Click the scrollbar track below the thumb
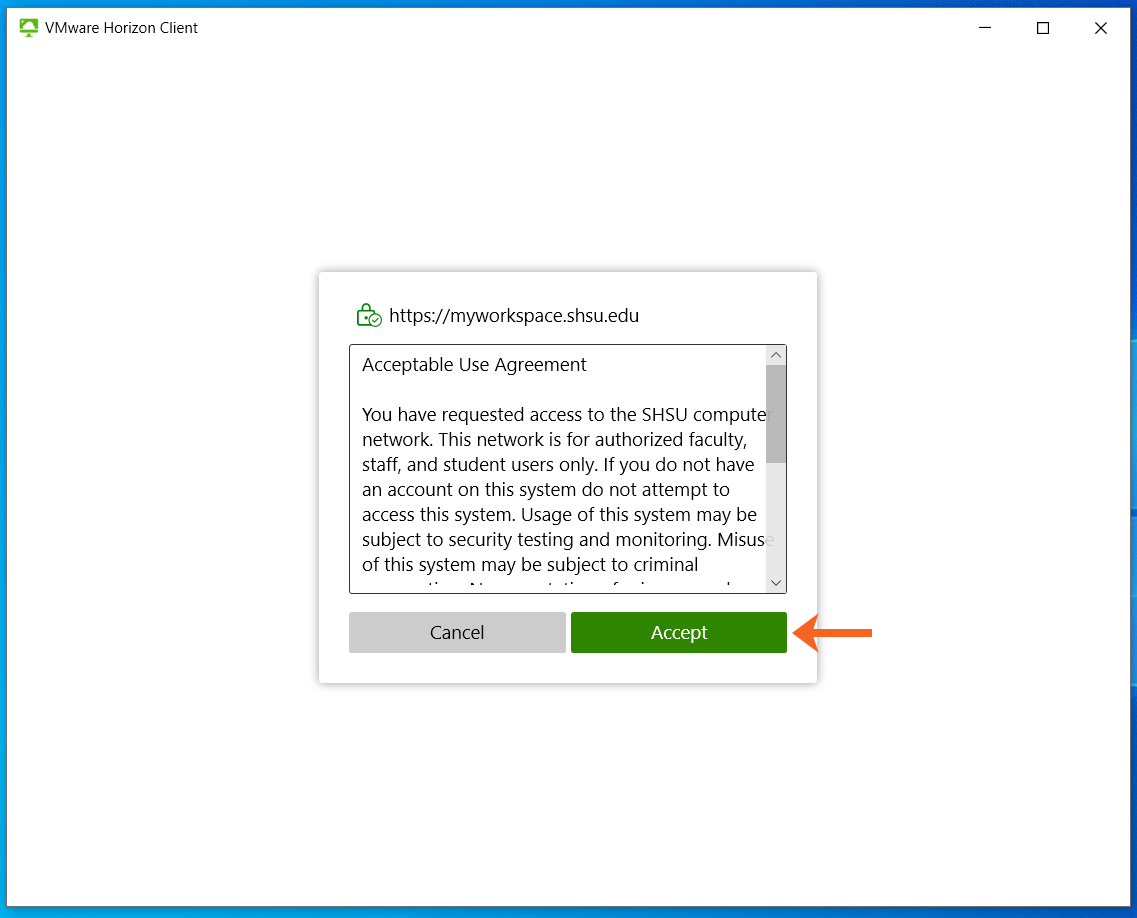1137x918 pixels. [776, 520]
